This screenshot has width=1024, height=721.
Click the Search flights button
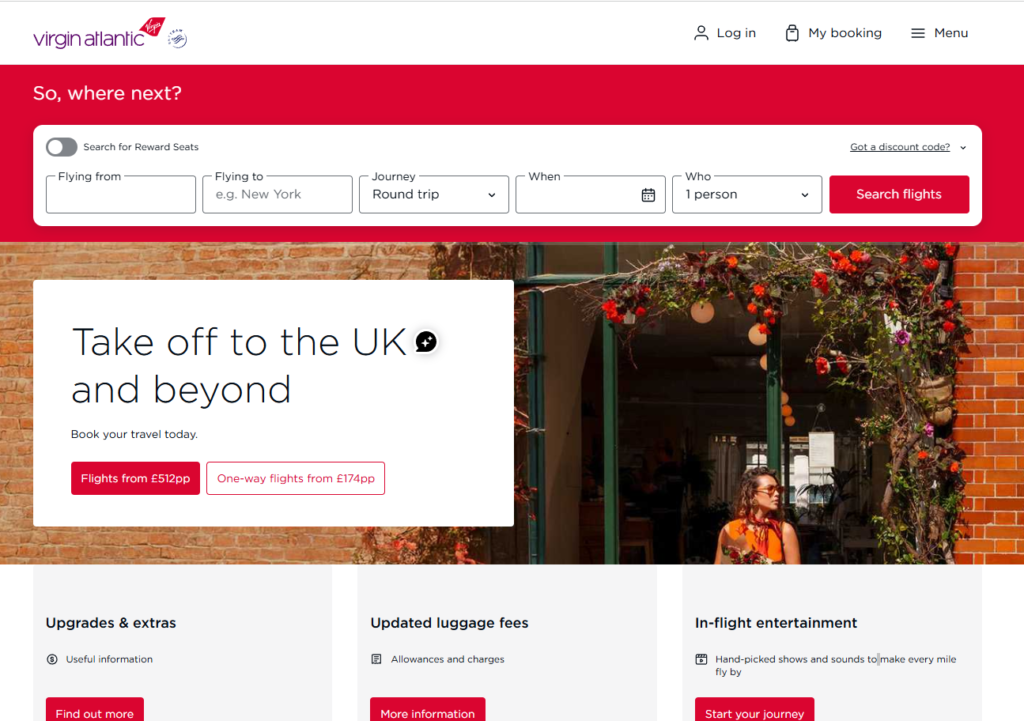(899, 194)
